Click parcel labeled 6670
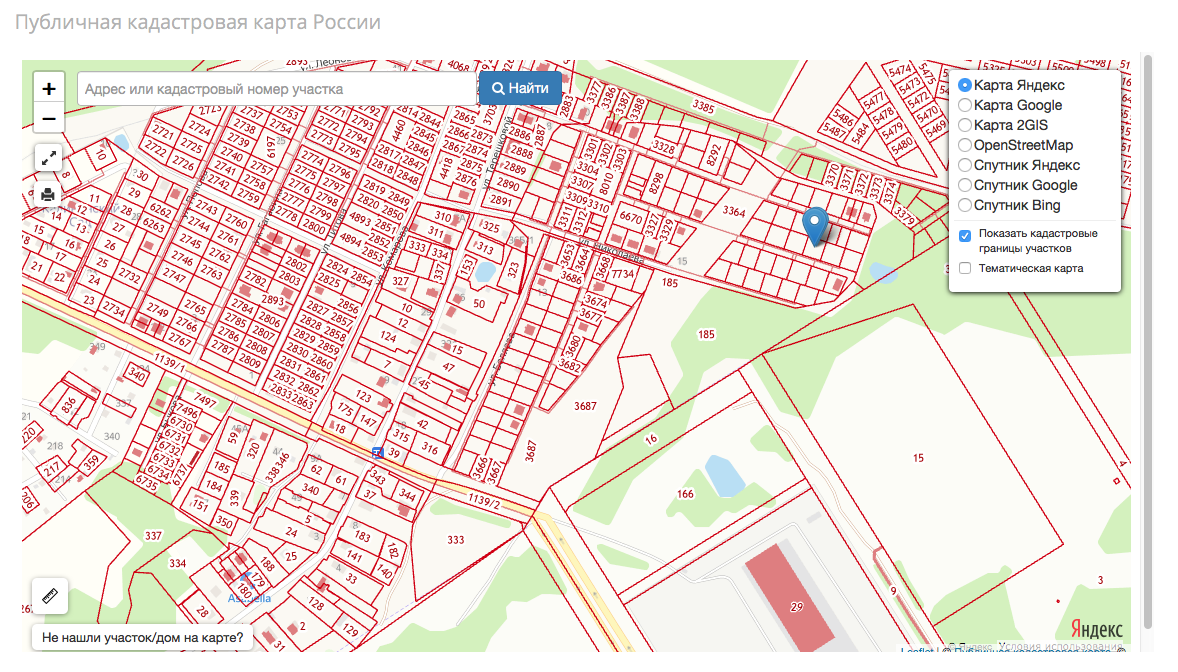Image resolution: width=1178 pixels, height=672 pixels. pyautogui.click(x=630, y=217)
